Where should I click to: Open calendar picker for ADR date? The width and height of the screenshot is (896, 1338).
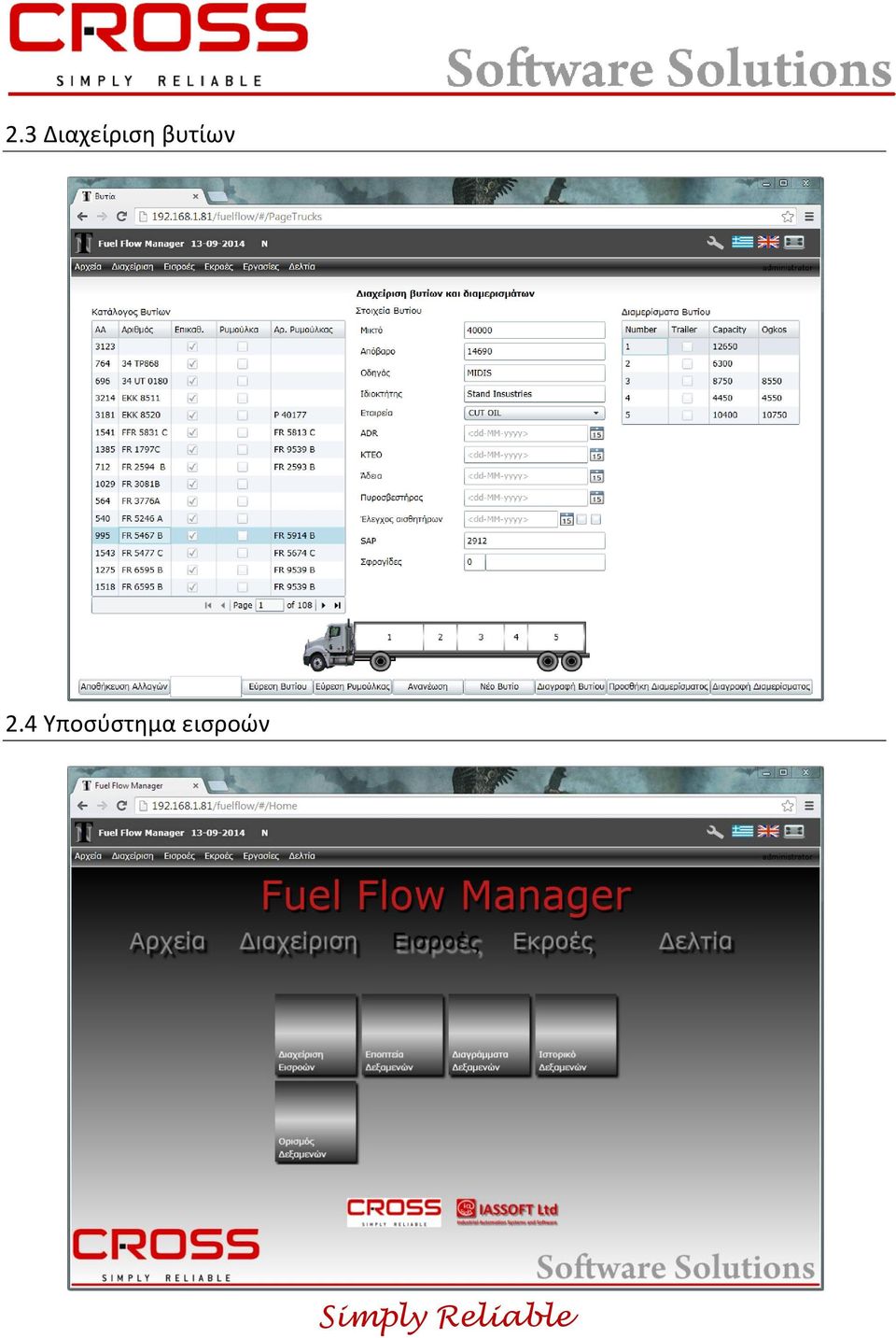[596, 434]
